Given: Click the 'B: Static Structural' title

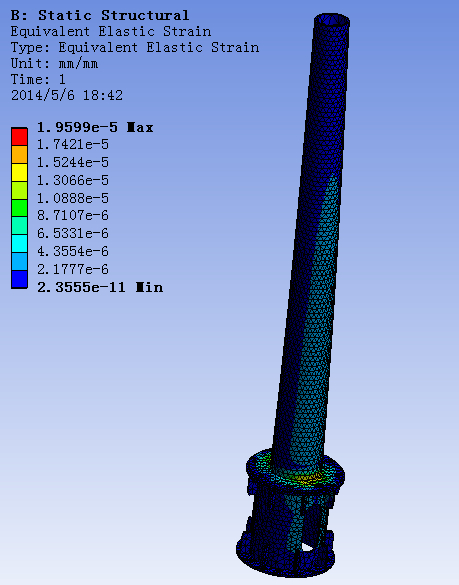Looking at the screenshot, I should (100, 15).
